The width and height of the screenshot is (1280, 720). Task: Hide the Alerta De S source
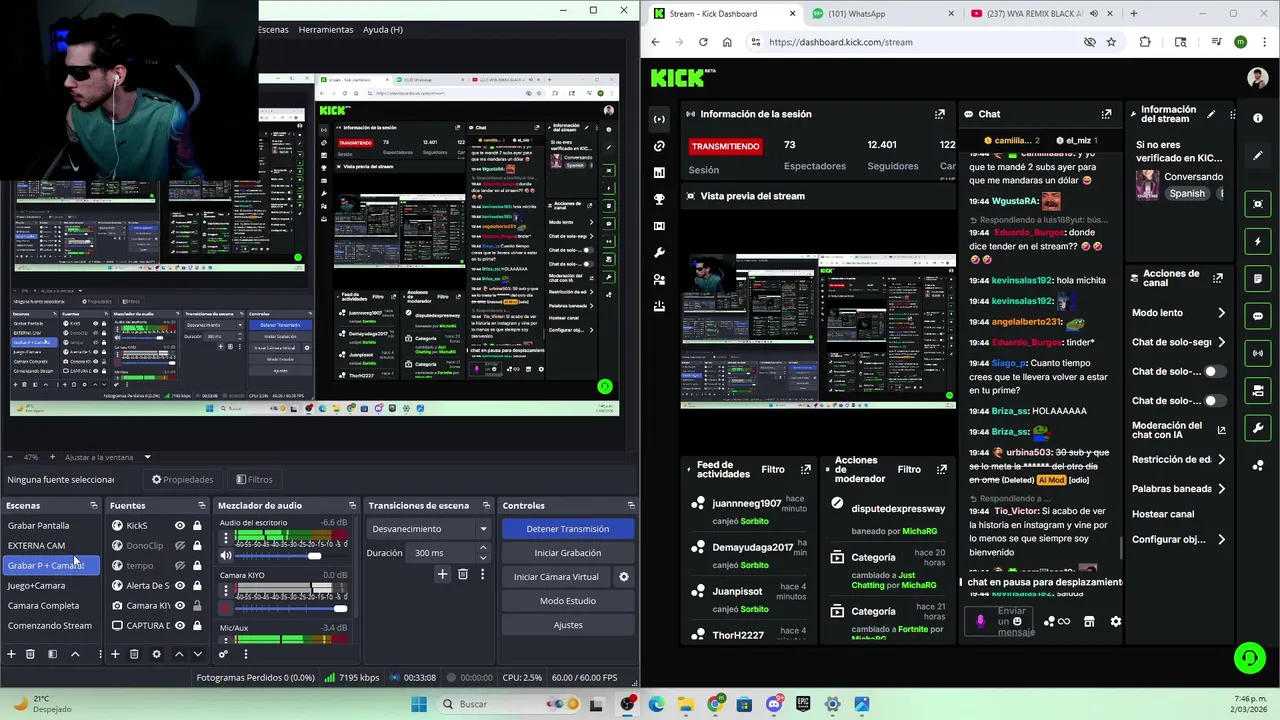(x=180, y=585)
